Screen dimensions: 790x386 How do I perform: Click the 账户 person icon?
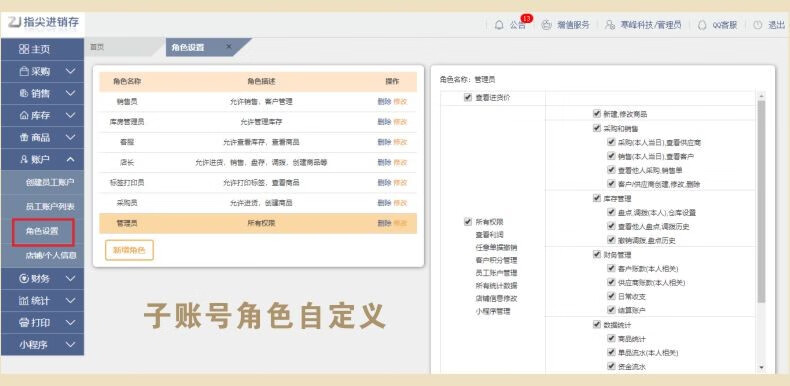pyautogui.click(x=24, y=160)
